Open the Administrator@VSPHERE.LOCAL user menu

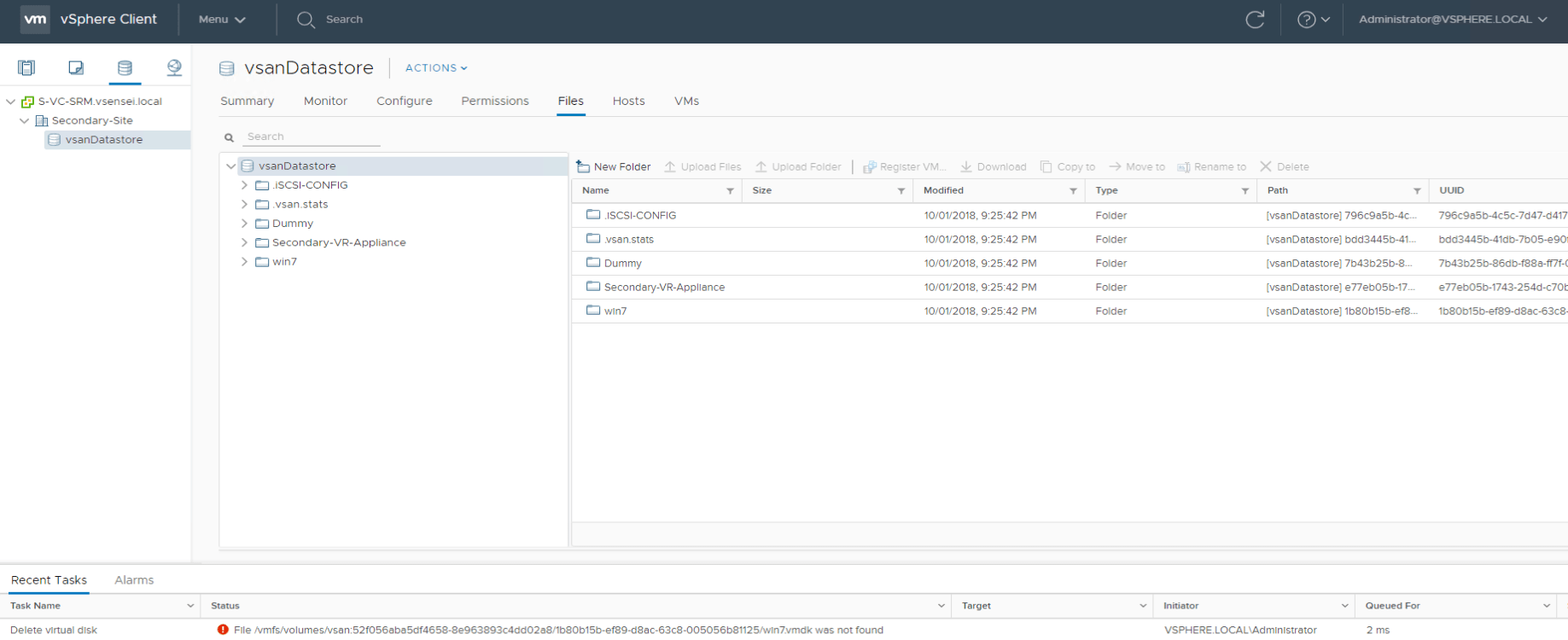(1452, 20)
